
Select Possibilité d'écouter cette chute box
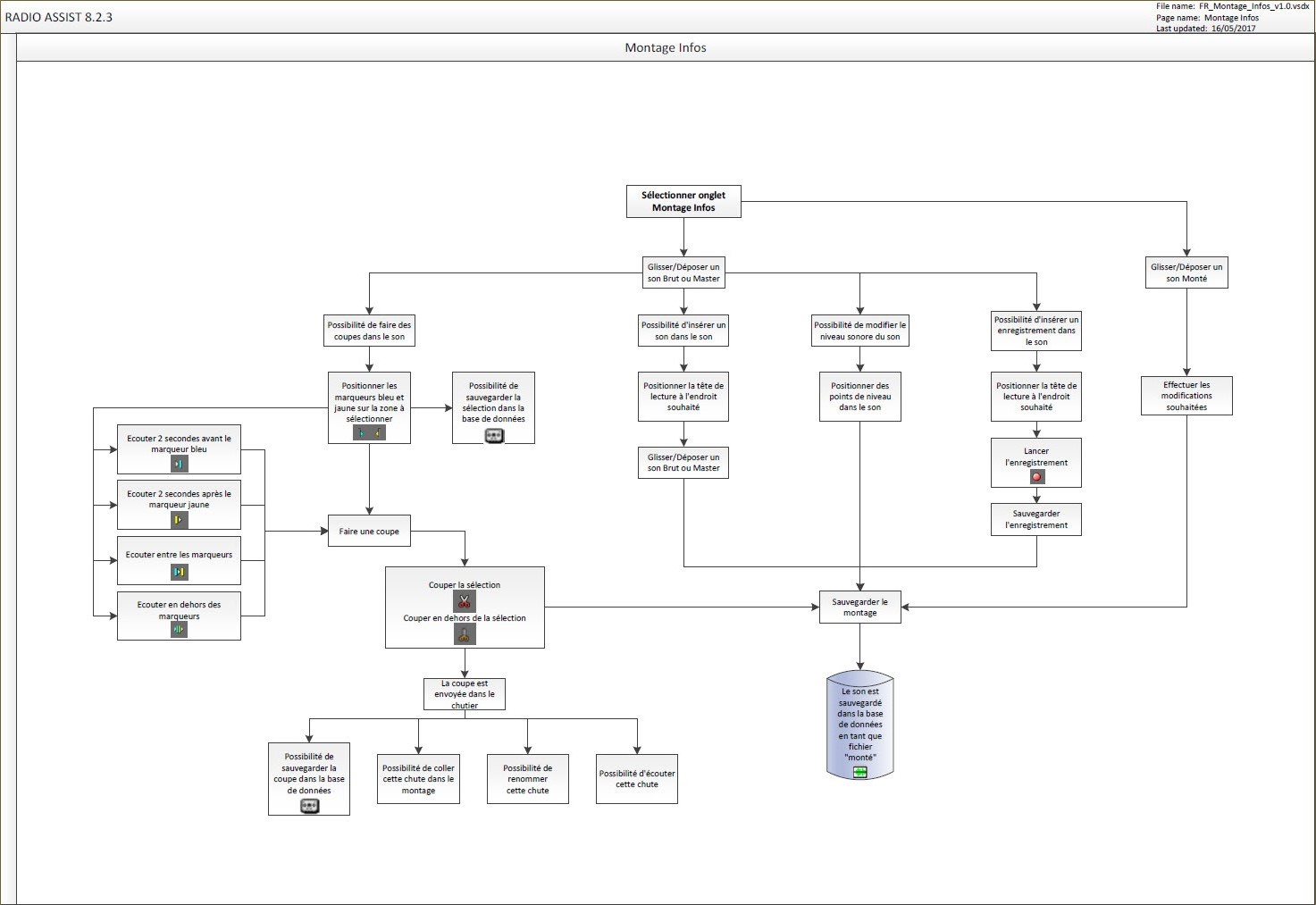(x=637, y=779)
